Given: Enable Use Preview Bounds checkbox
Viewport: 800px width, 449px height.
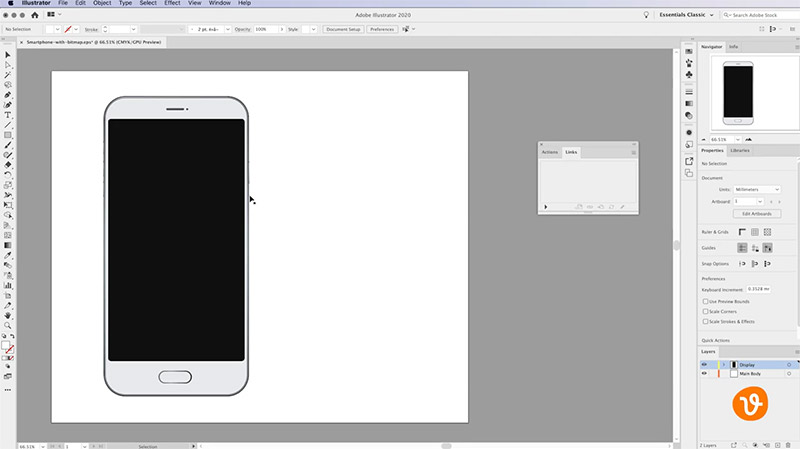Looking at the screenshot, I should [706, 302].
